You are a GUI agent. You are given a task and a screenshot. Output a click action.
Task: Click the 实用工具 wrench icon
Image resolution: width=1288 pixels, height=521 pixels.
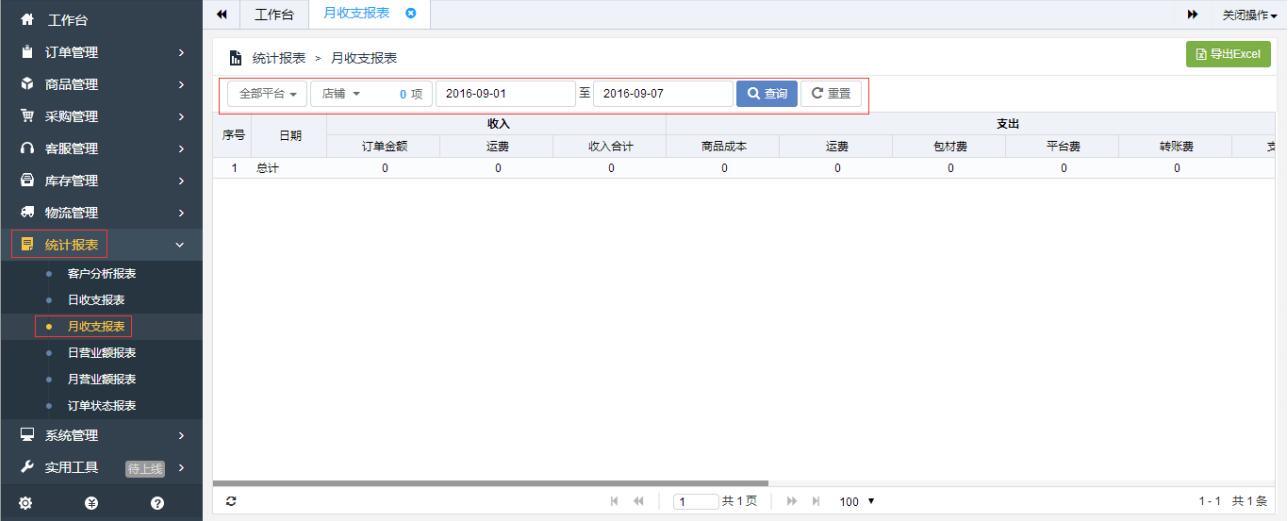tap(25, 467)
